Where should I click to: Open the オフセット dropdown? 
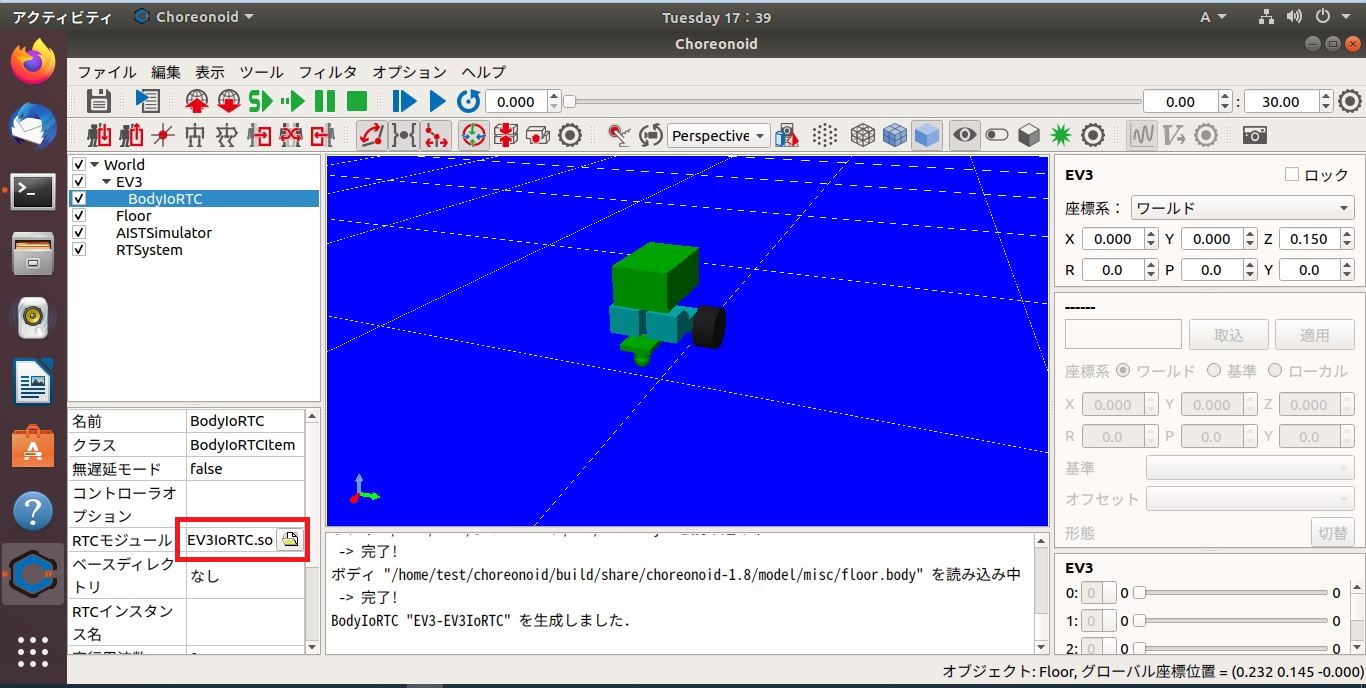click(x=1250, y=499)
